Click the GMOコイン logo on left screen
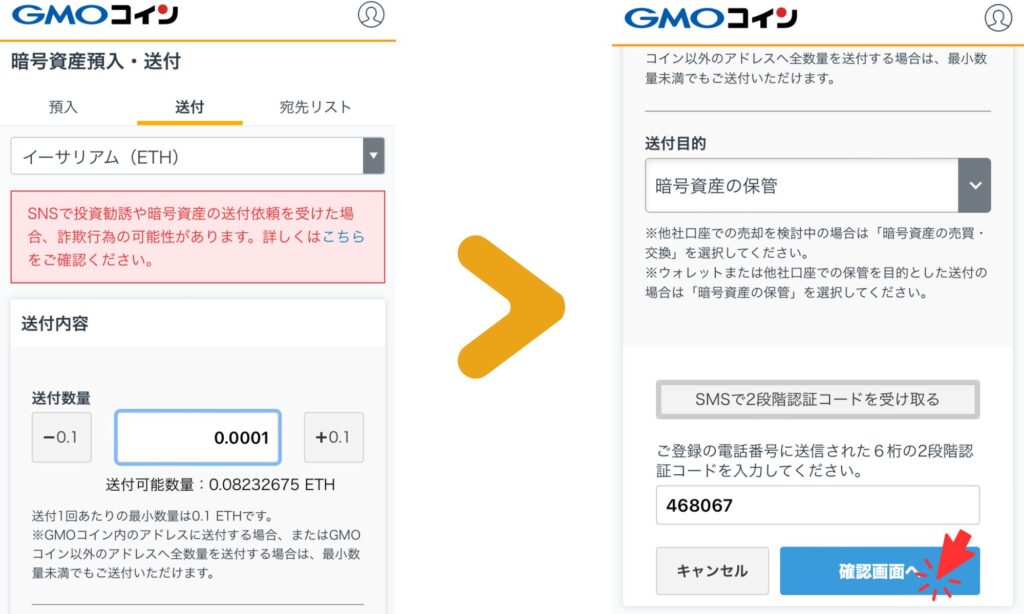Screen dimensions: 1024x614 [x=95, y=14]
